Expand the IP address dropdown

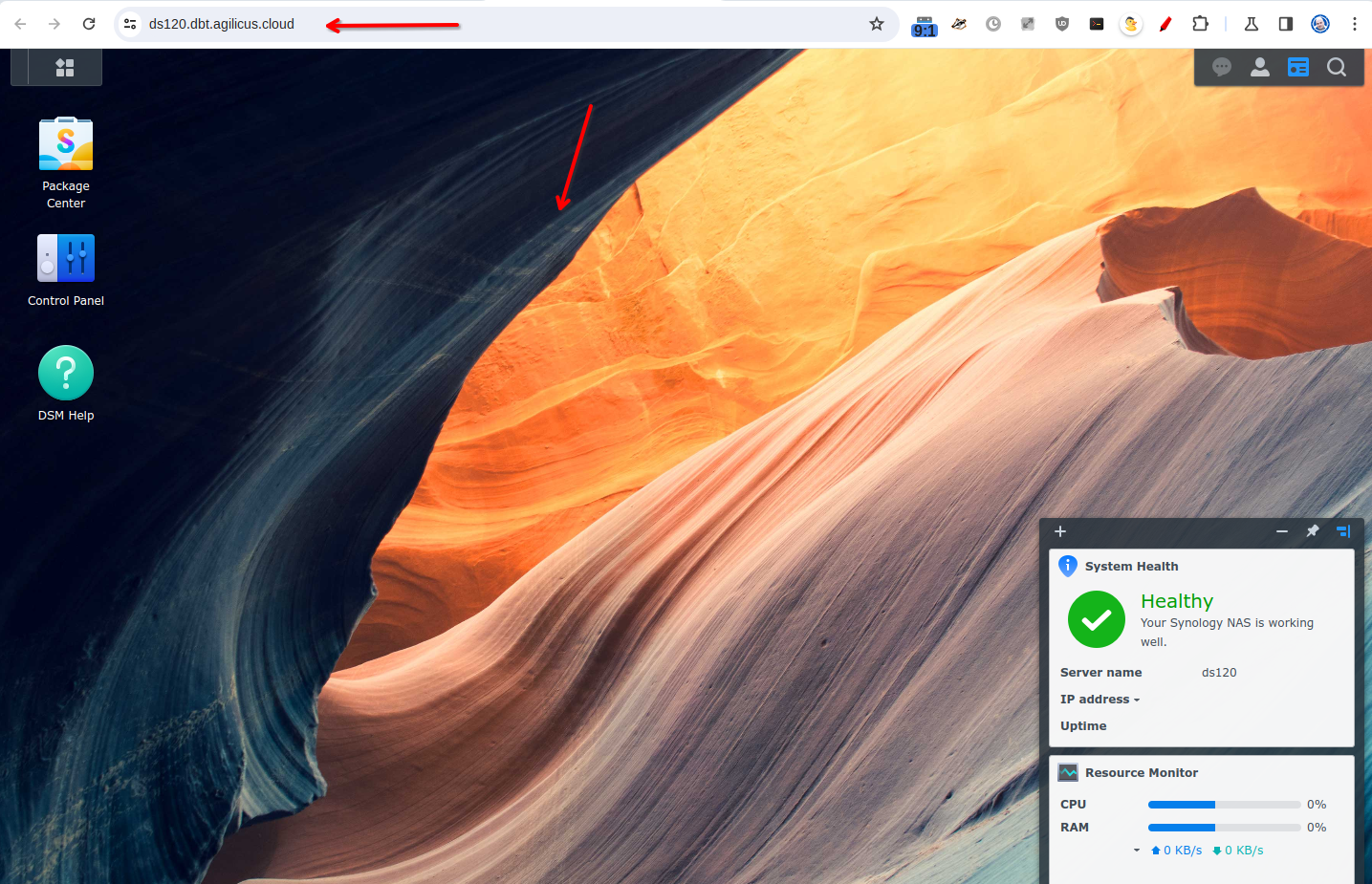(1137, 700)
